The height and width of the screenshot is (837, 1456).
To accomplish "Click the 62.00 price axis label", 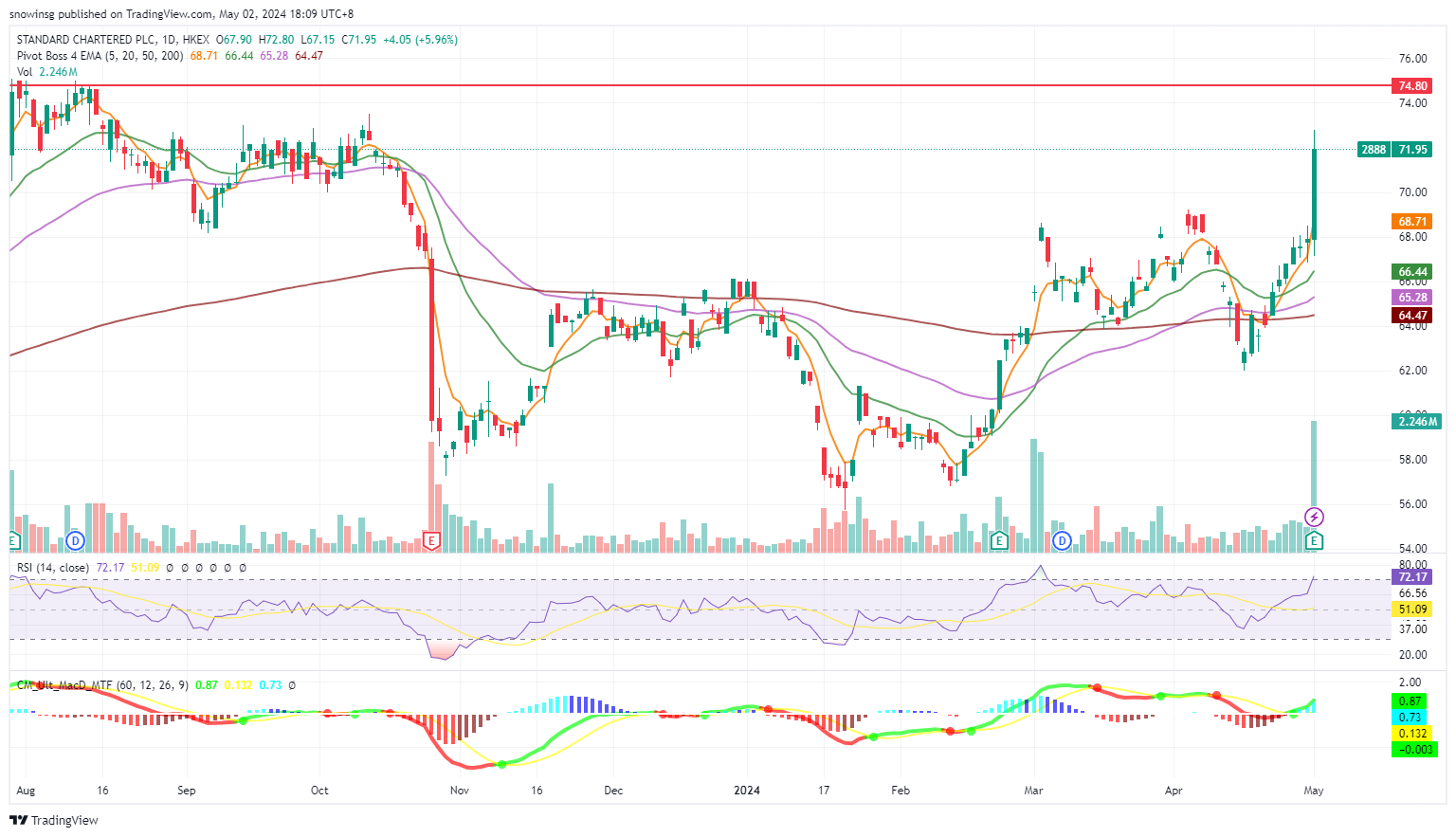I will [1412, 371].
